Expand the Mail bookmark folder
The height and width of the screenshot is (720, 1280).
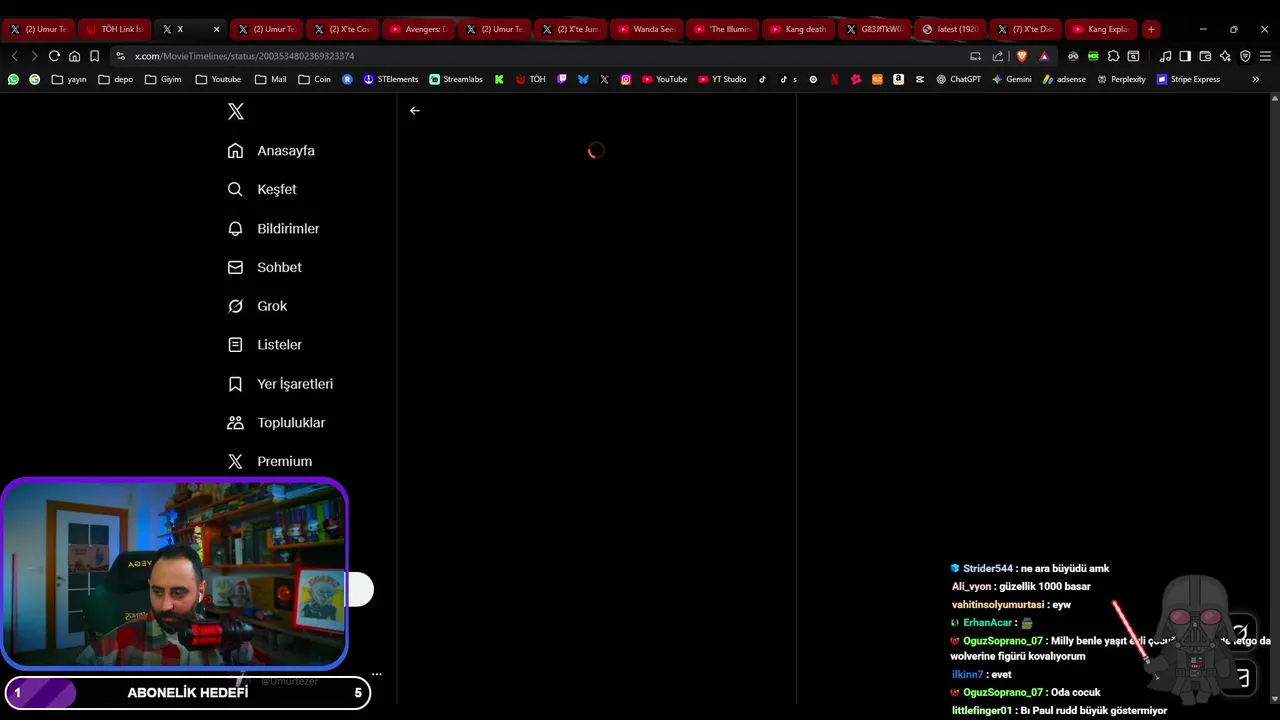pyautogui.click(x=270, y=79)
